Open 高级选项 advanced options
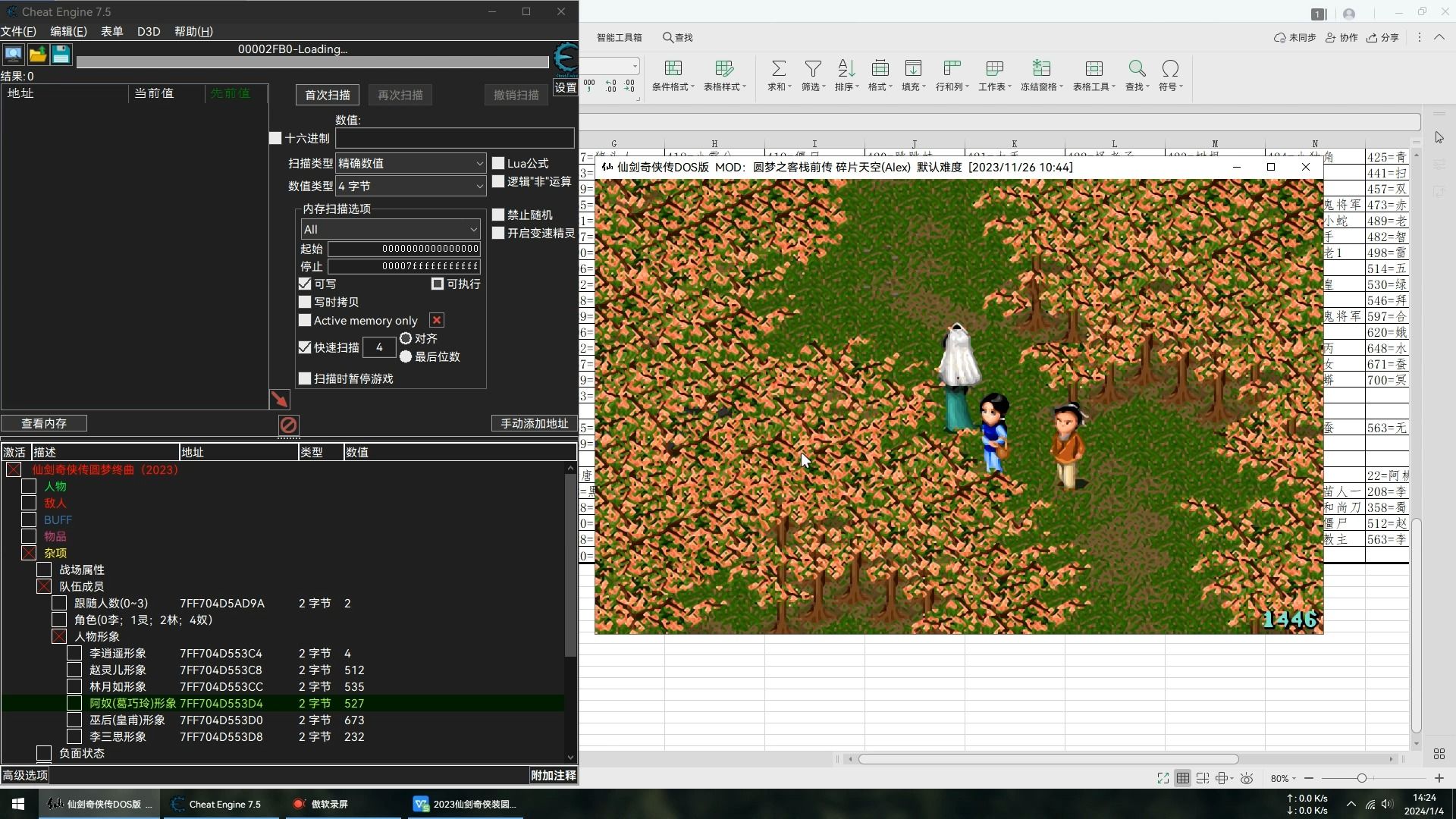This screenshot has width=1456, height=819. click(x=25, y=775)
